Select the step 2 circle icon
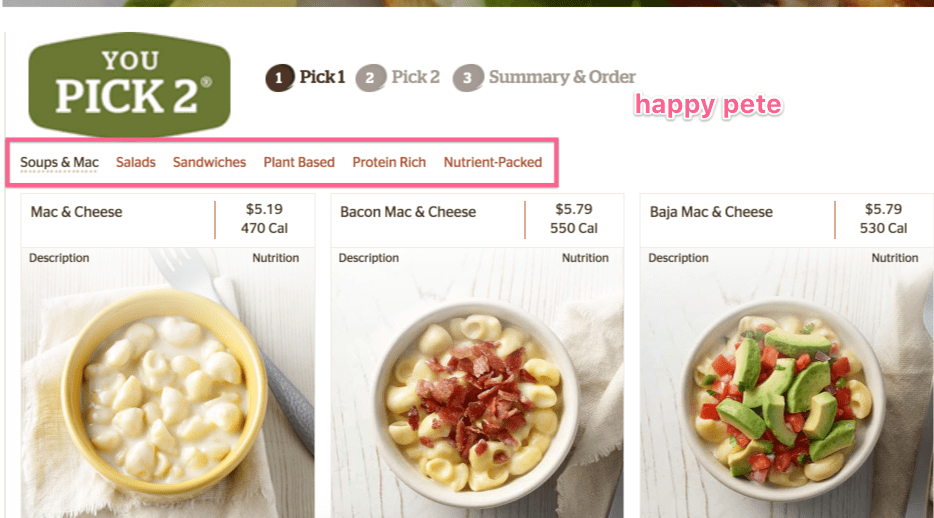The image size is (934, 518). 371,78
